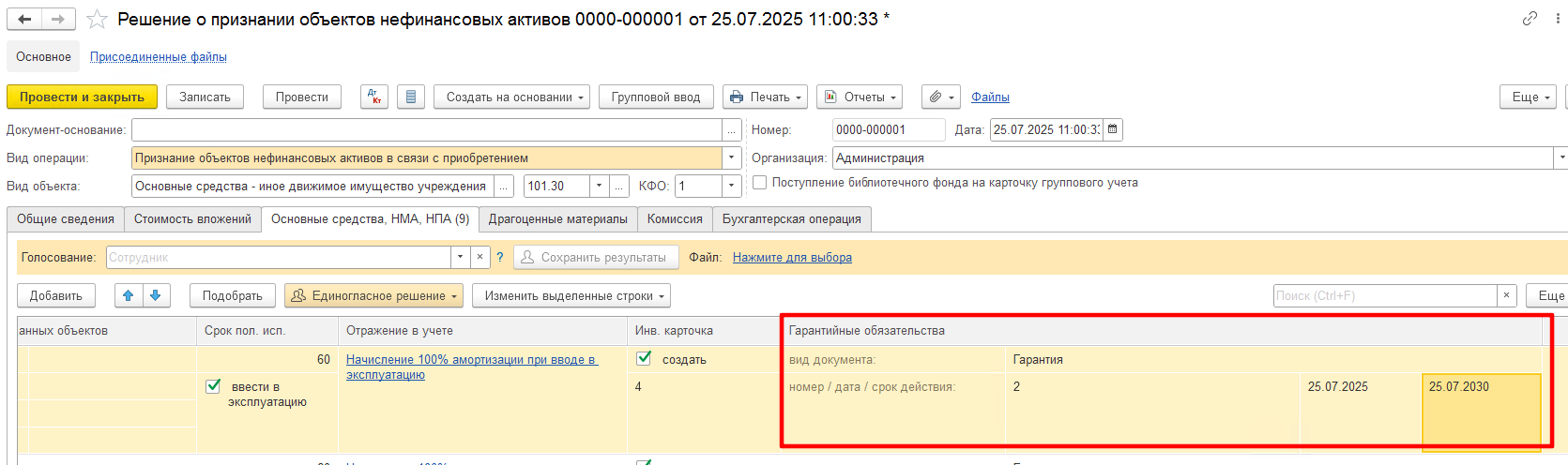Toggle библиотечного фонда group card checkbox

click(x=760, y=183)
